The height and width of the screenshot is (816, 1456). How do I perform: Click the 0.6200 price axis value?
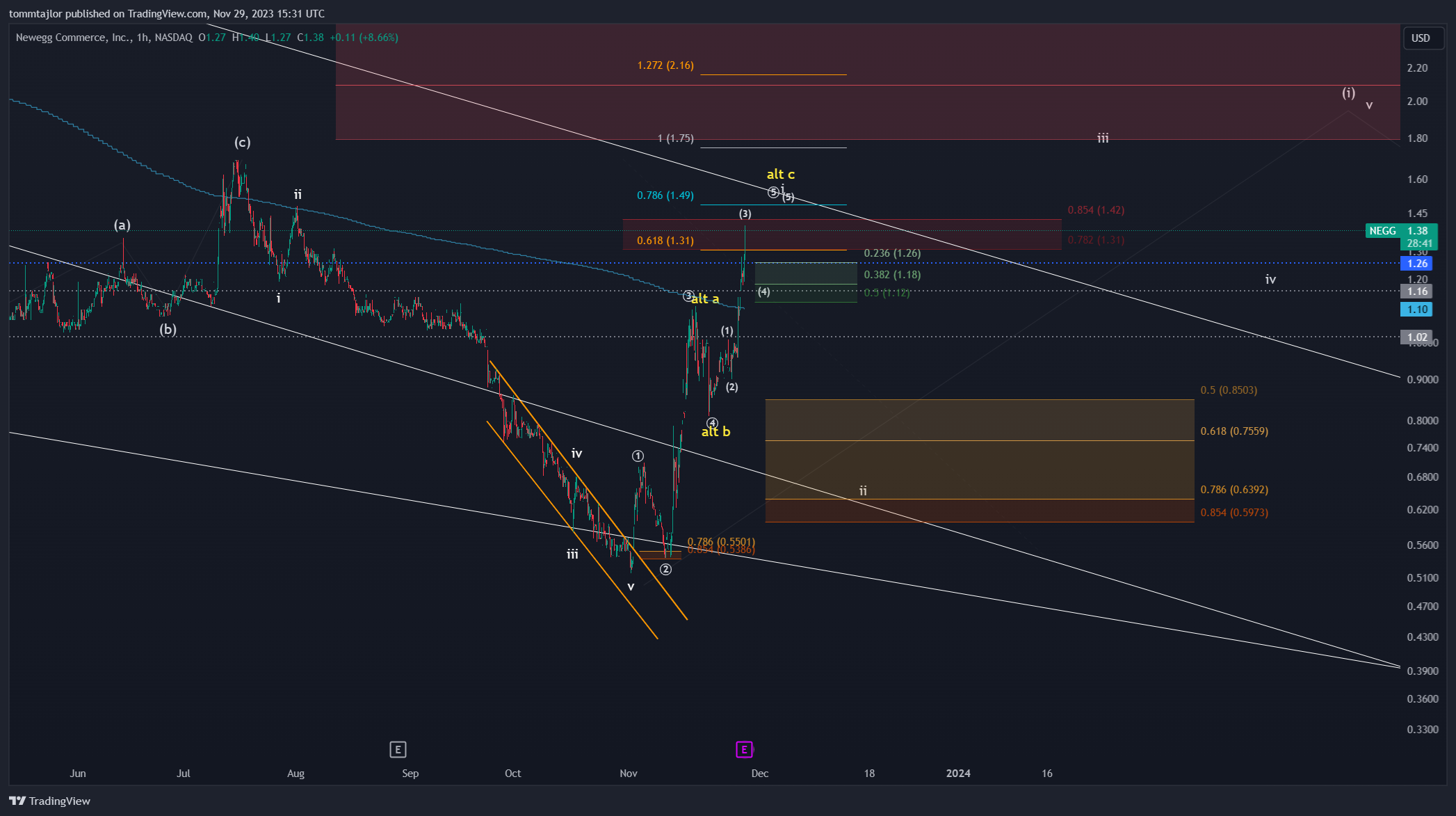(x=1423, y=509)
